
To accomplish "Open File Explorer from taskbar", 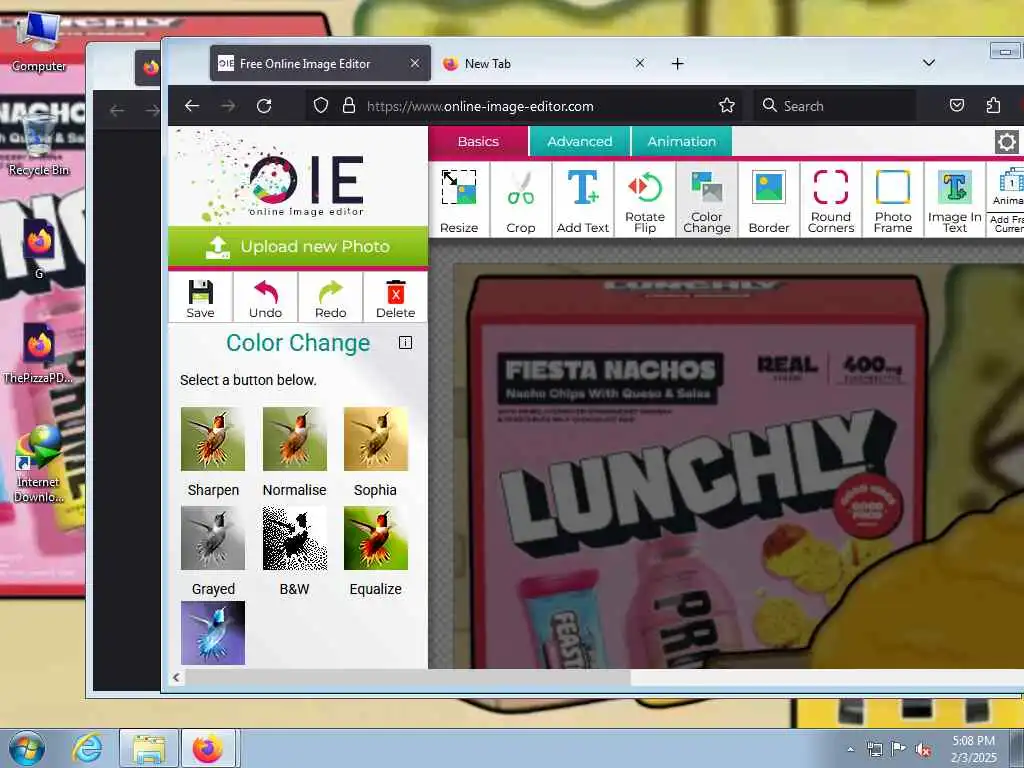I will pyautogui.click(x=149, y=748).
